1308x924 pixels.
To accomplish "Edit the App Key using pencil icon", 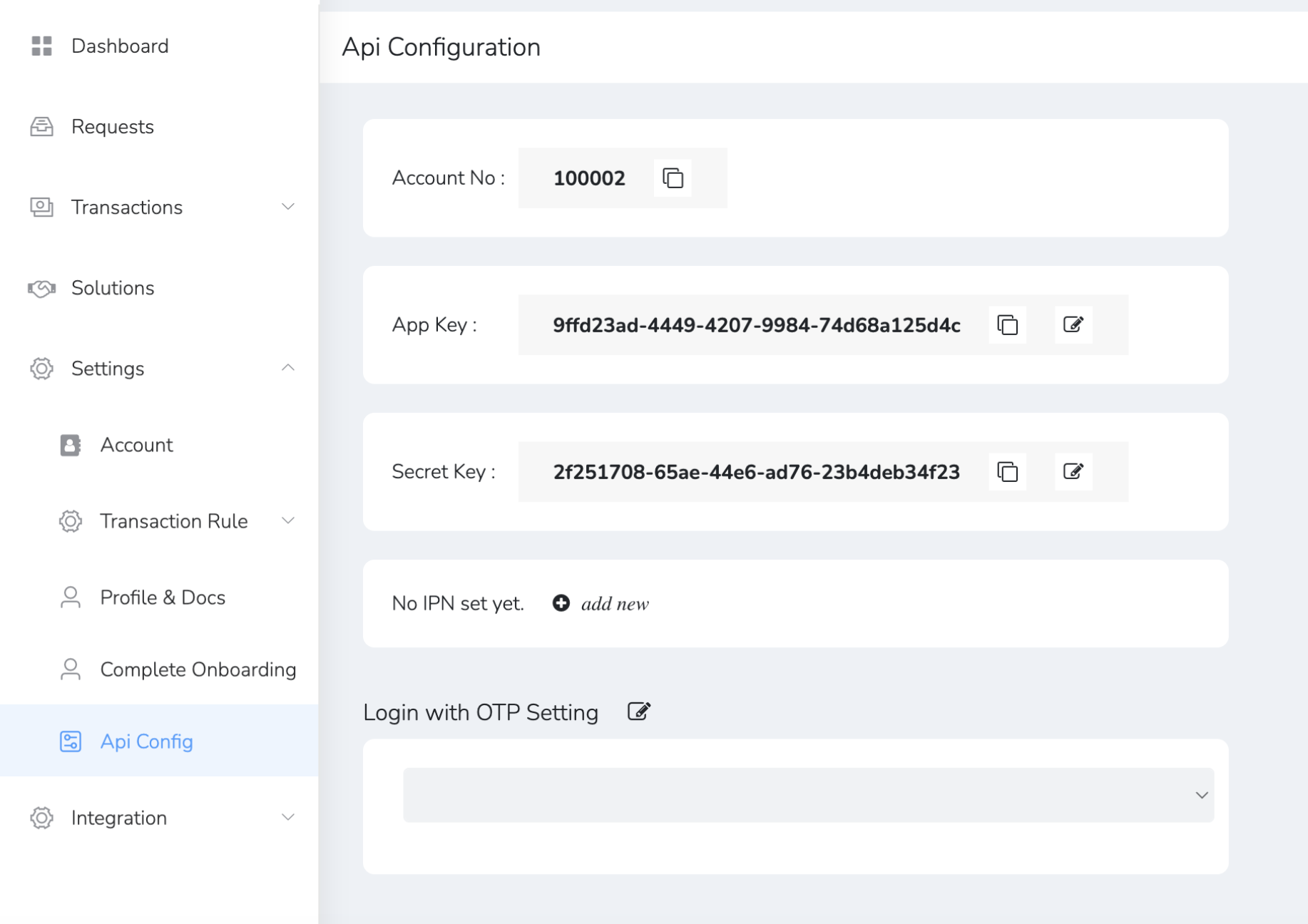I will point(1073,324).
